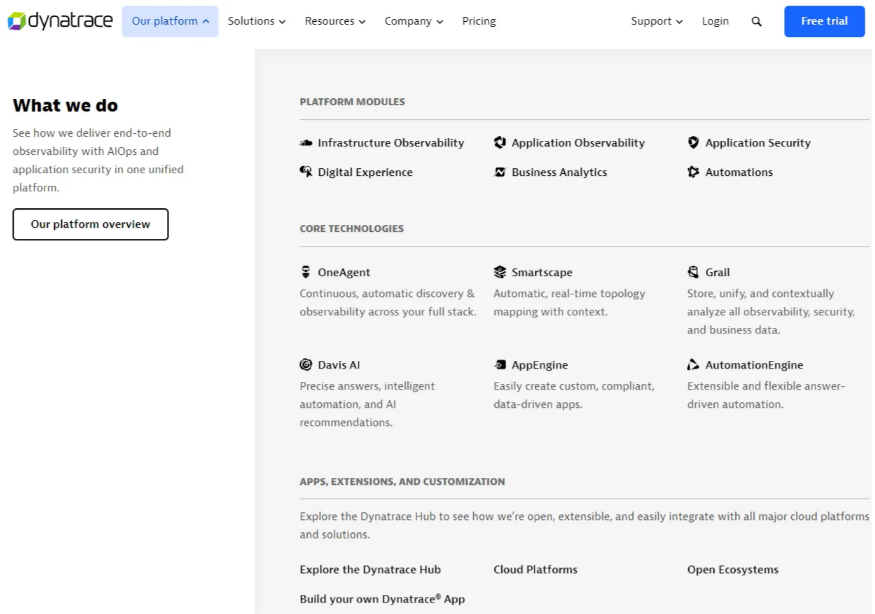Start a Free trial
This screenshot has width=875, height=614.
click(824, 21)
